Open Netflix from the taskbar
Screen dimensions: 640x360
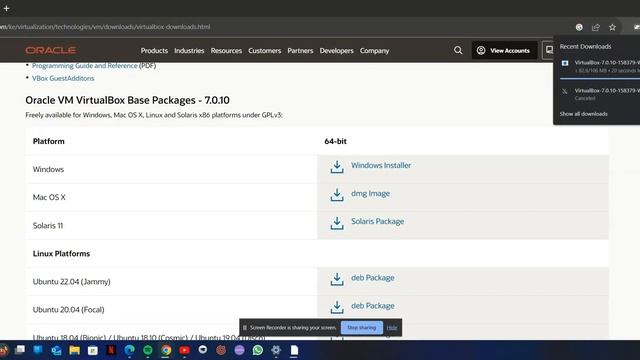coord(111,350)
